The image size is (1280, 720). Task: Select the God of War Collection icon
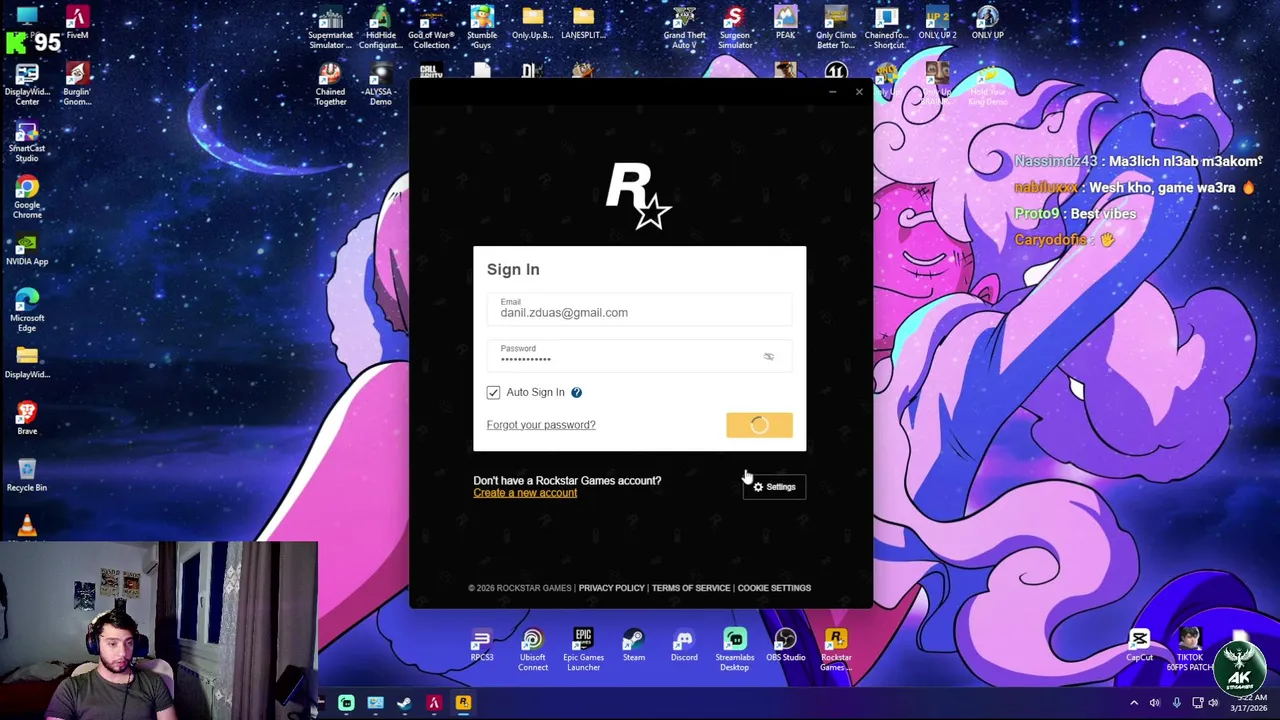[431, 28]
